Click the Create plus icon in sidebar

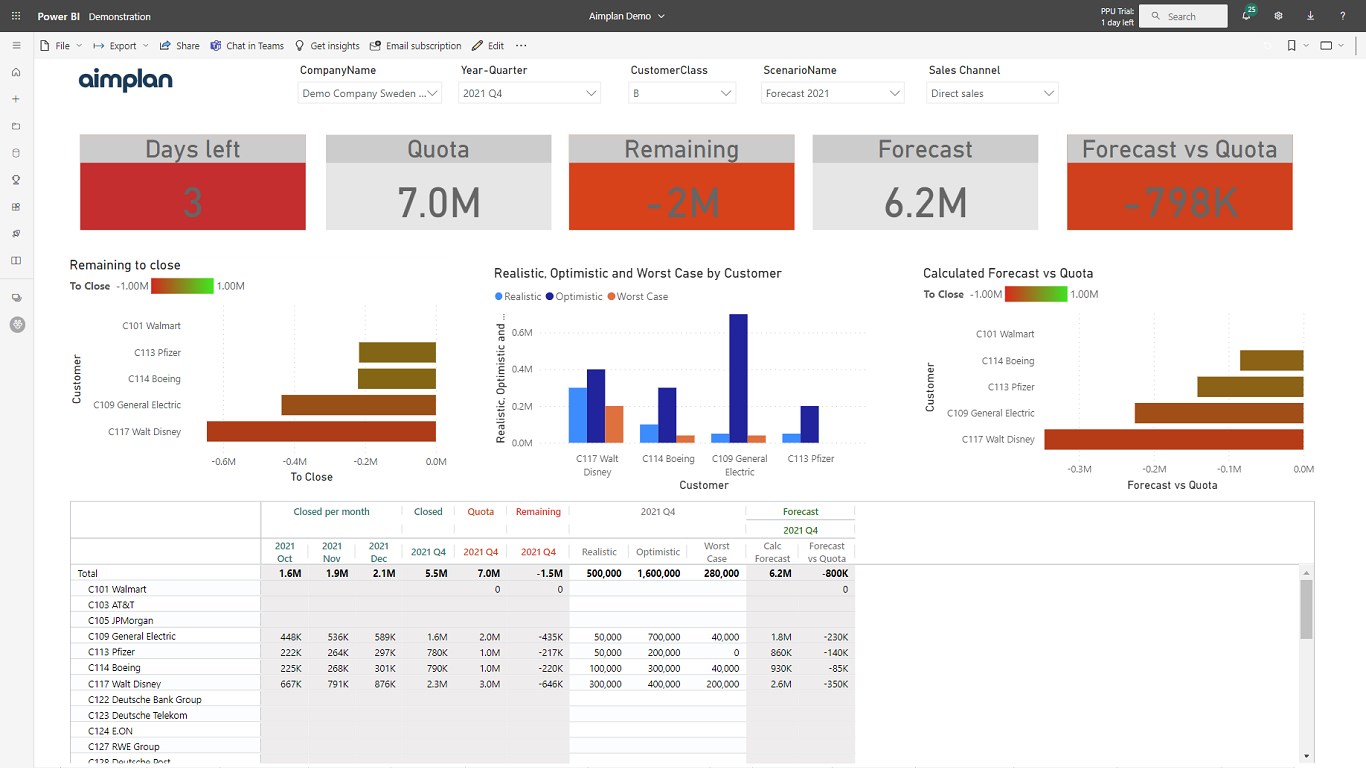tap(16, 100)
